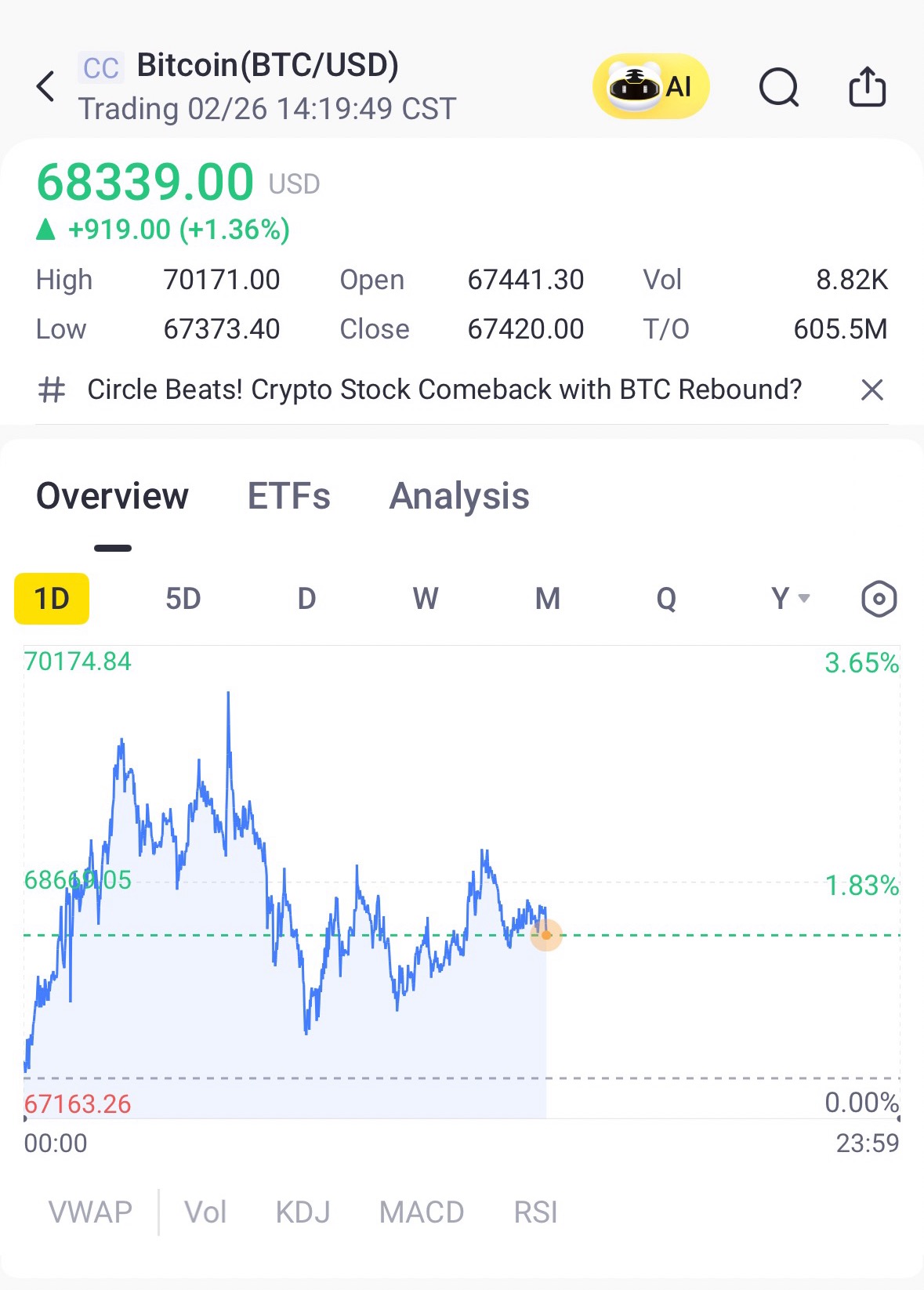This screenshot has height=1290, width=924.
Task: Dismiss the Circle Beats news banner
Action: pos(871,390)
